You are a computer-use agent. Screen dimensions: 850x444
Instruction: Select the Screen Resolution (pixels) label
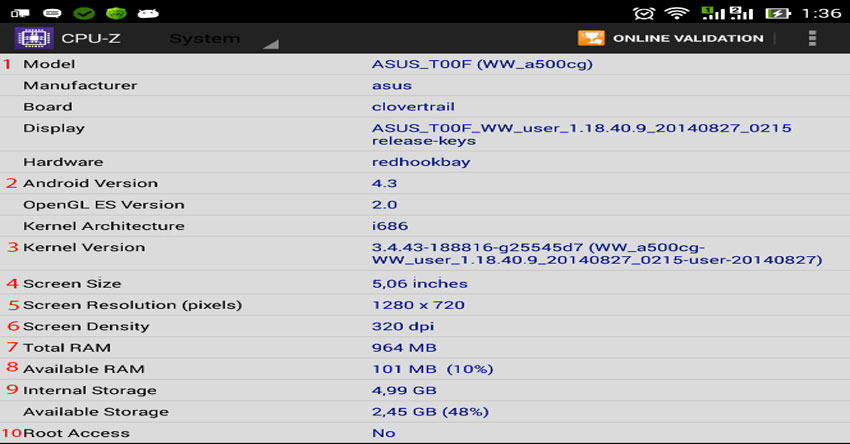tap(132, 305)
